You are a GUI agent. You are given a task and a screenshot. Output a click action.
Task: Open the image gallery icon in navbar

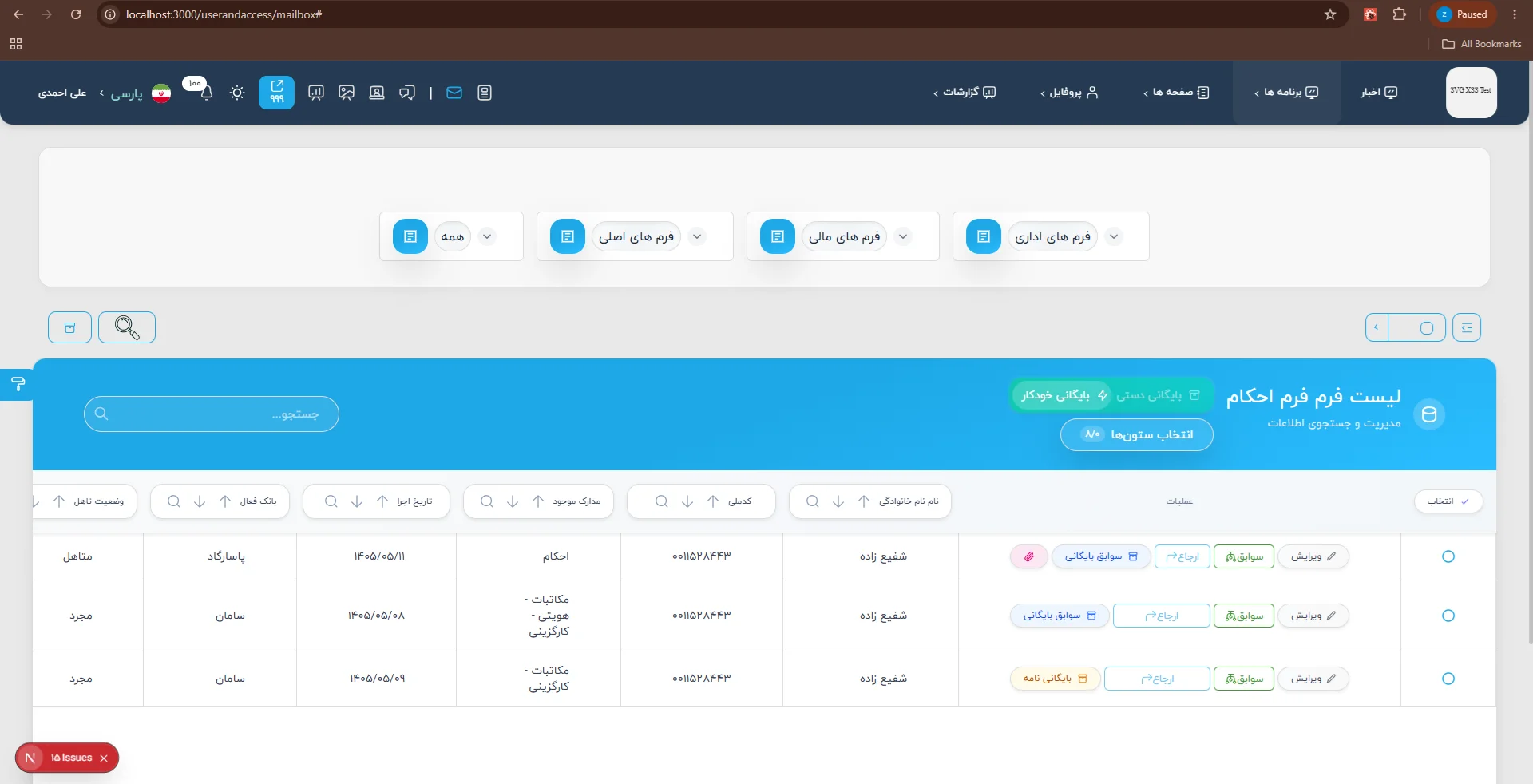point(347,93)
